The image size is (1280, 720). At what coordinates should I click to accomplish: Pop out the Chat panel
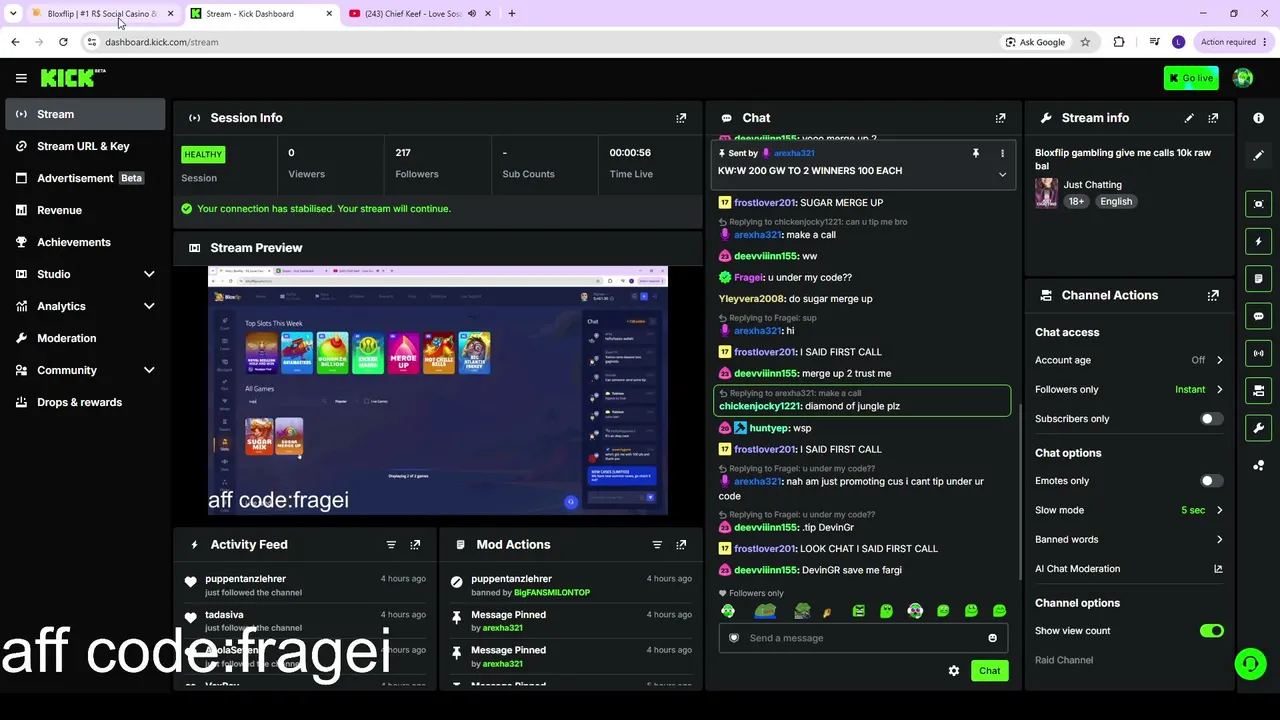click(x=1000, y=118)
